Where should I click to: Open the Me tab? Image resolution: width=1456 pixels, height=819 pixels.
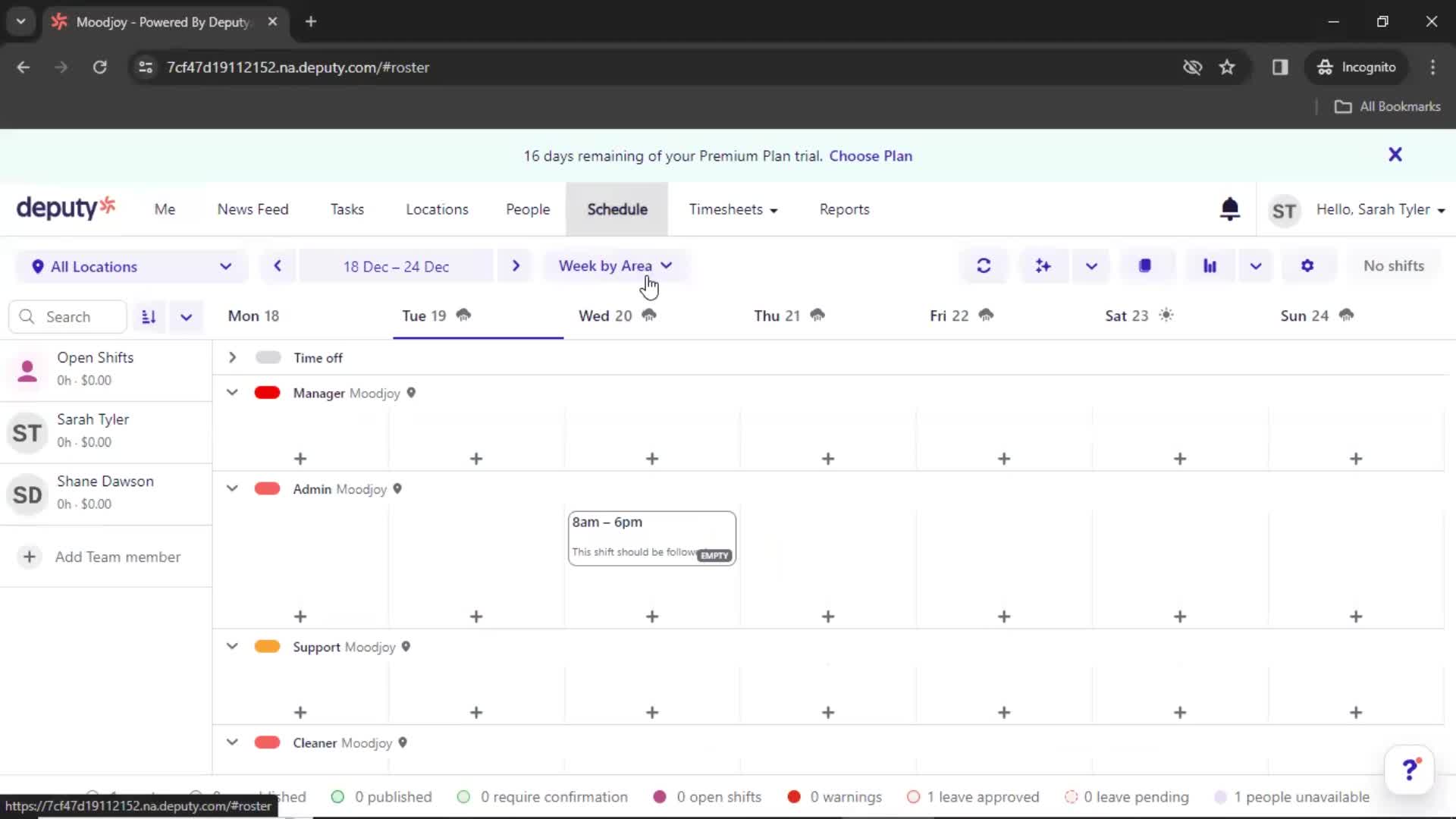[165, 209]
